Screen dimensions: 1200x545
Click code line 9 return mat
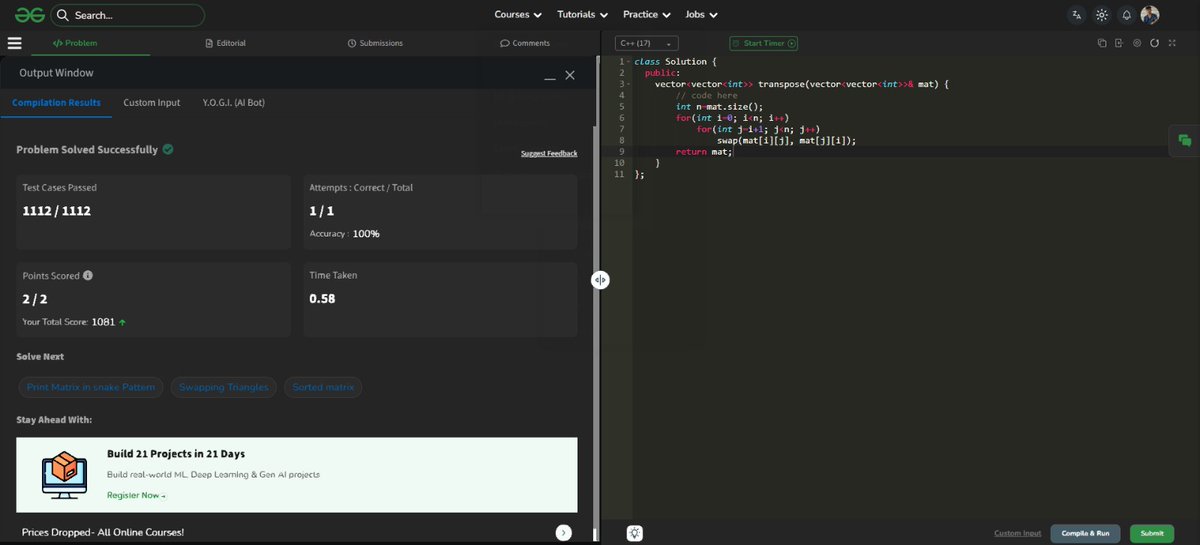coord(705,151)
